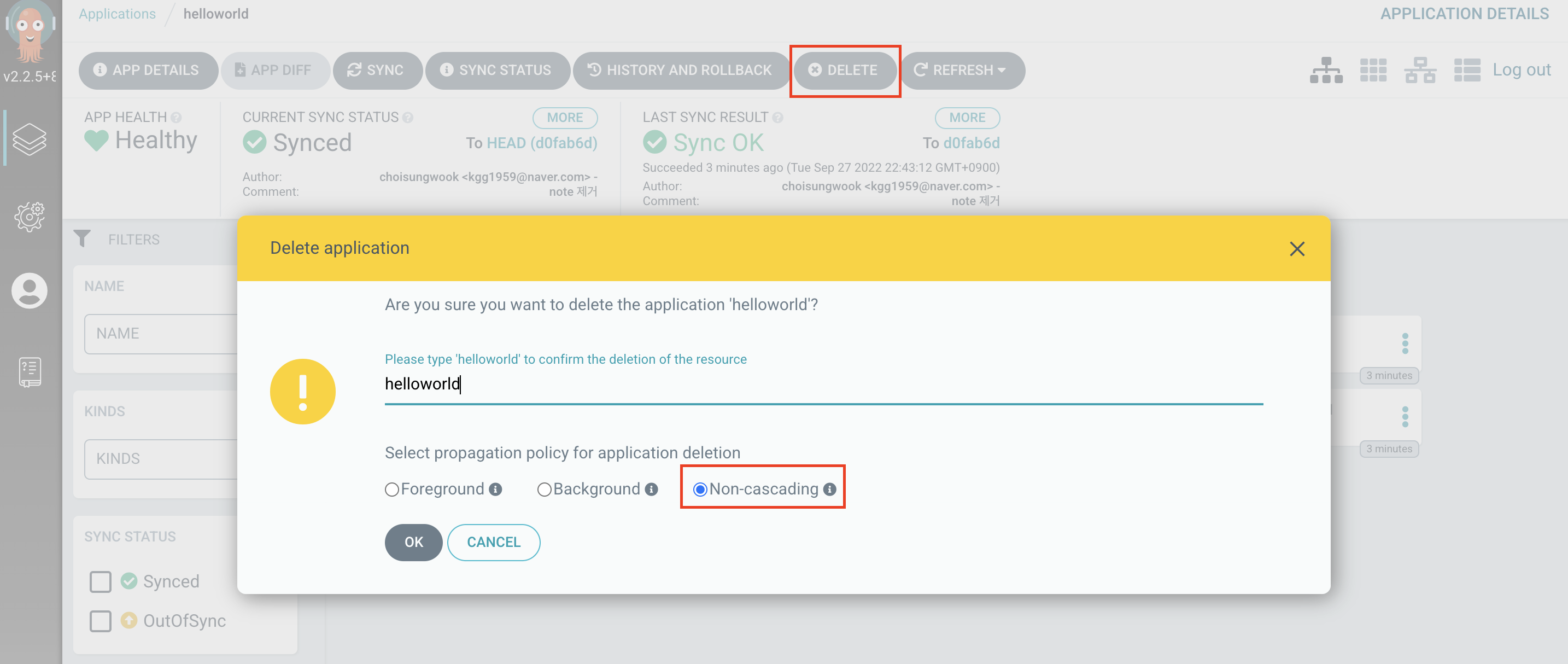Switch to the tree view layout icon
Screen dimensions: 1568x664
click(x=1326, y=70)
